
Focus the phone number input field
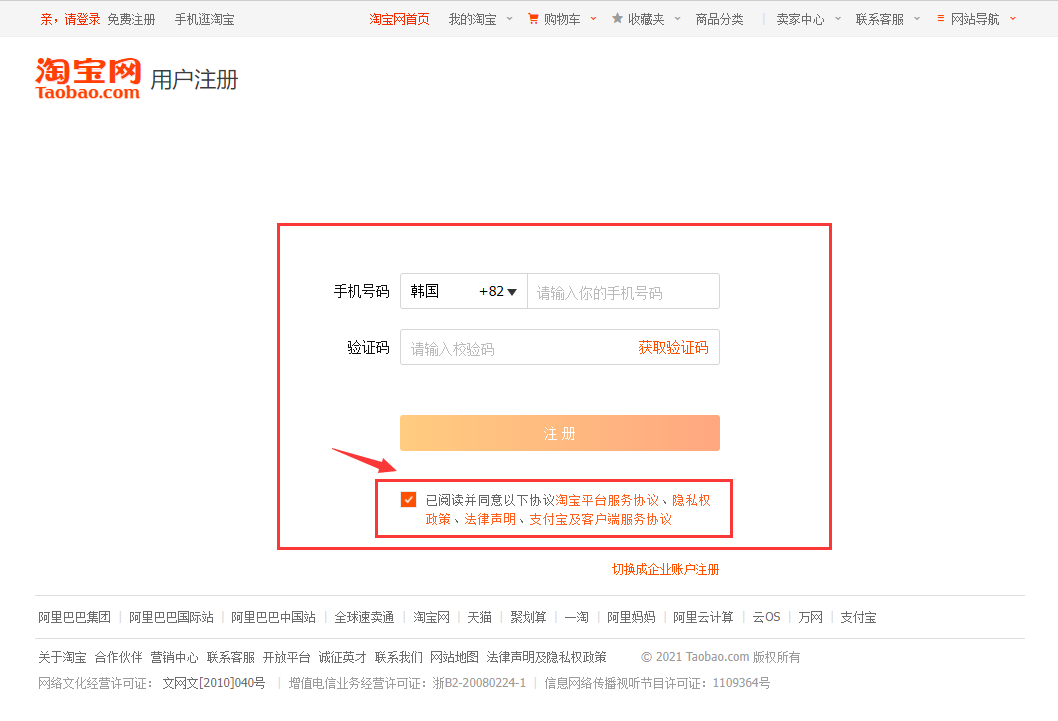coord(623,291)
